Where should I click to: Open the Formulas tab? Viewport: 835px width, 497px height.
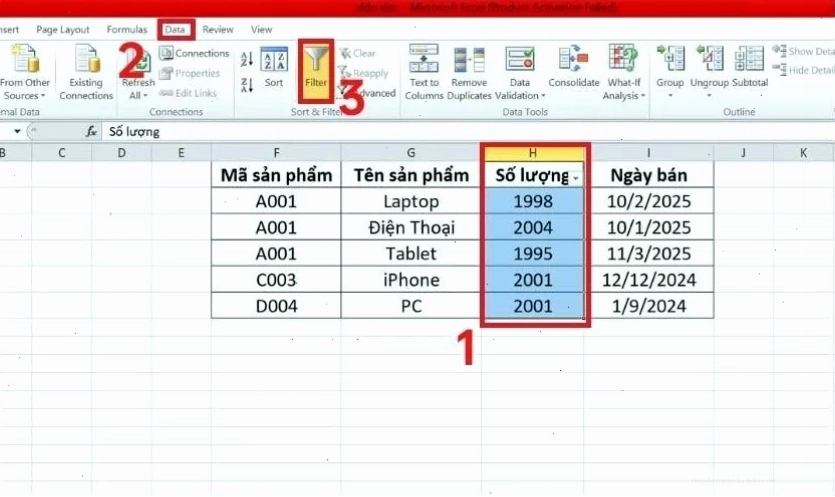pyautogui.click(x=127, y=30)
